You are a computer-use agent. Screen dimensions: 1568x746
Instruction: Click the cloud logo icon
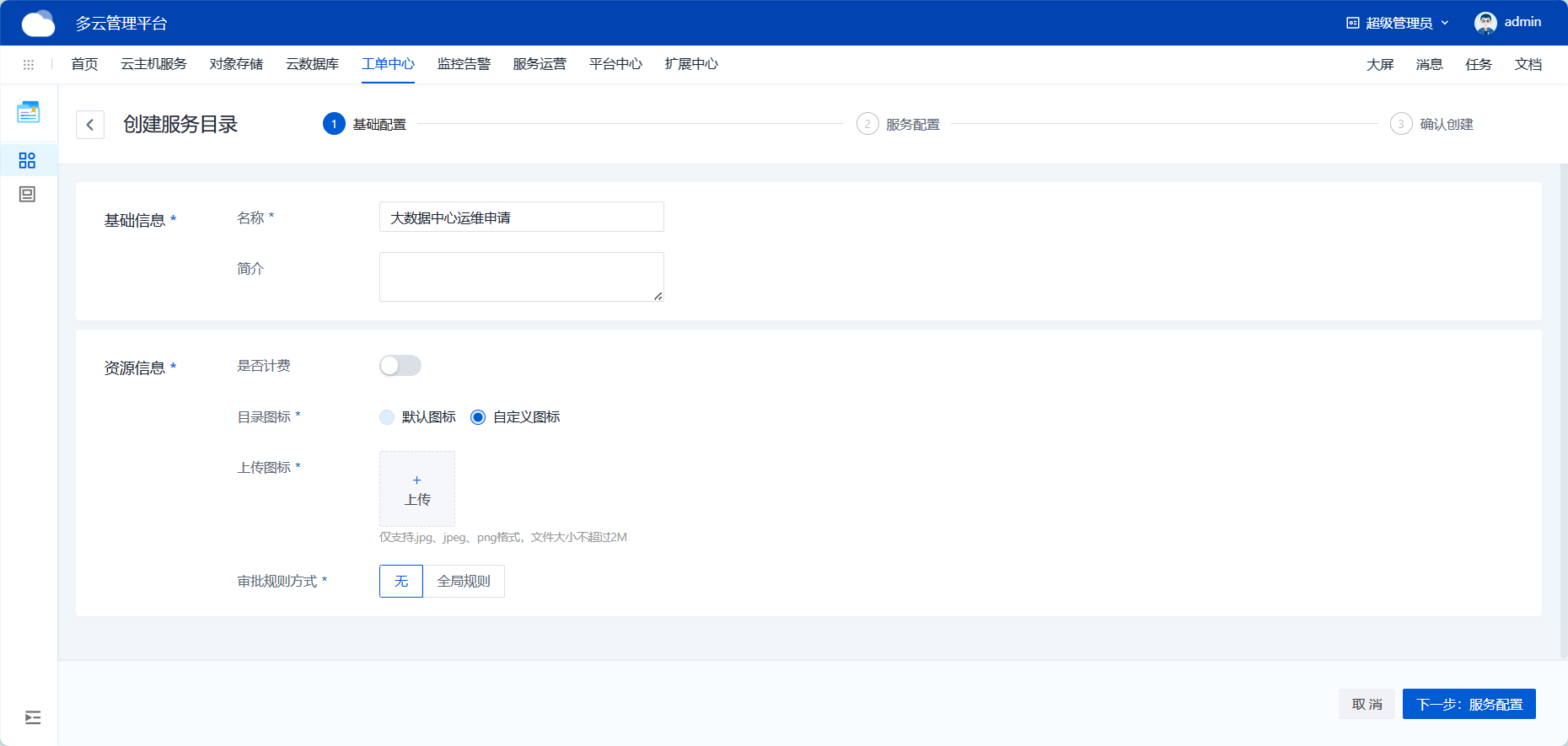pos(38,24)
